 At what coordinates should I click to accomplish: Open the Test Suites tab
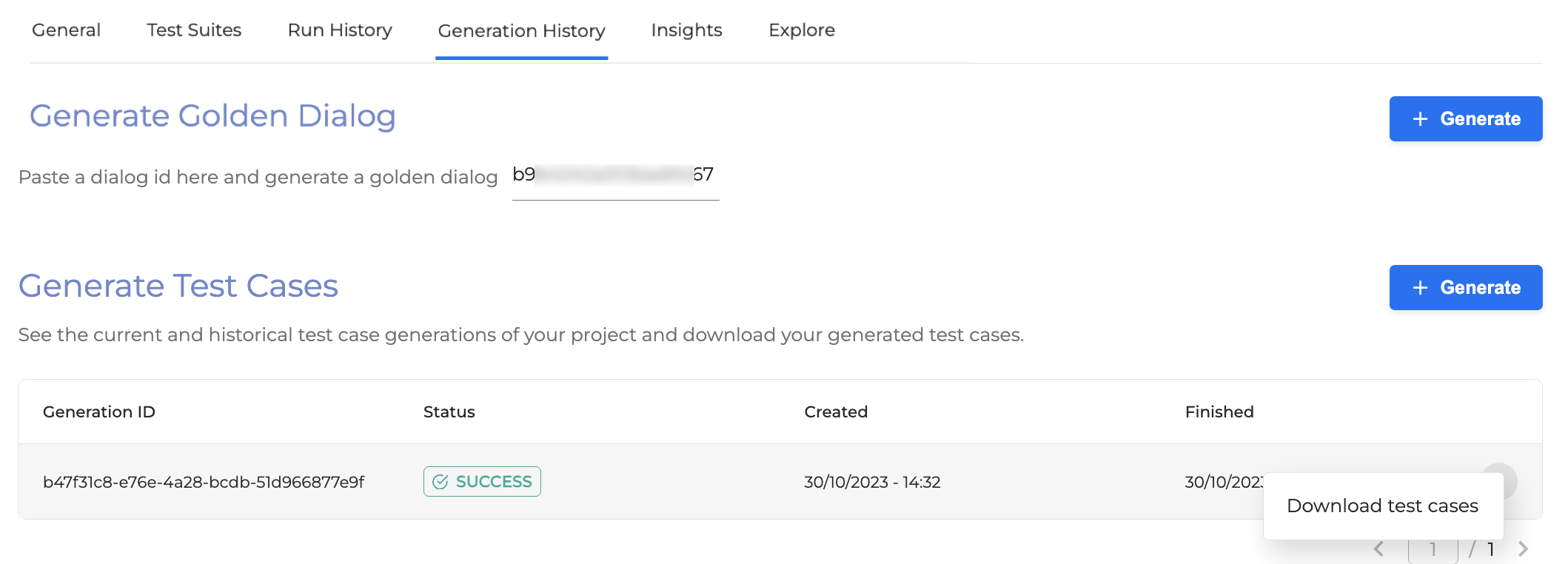point(194,30)
